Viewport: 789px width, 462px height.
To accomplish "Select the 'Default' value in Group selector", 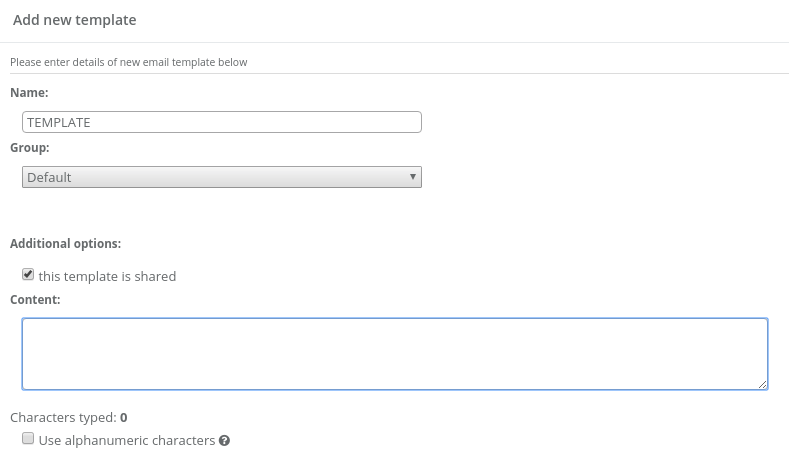I will point(50,177).
